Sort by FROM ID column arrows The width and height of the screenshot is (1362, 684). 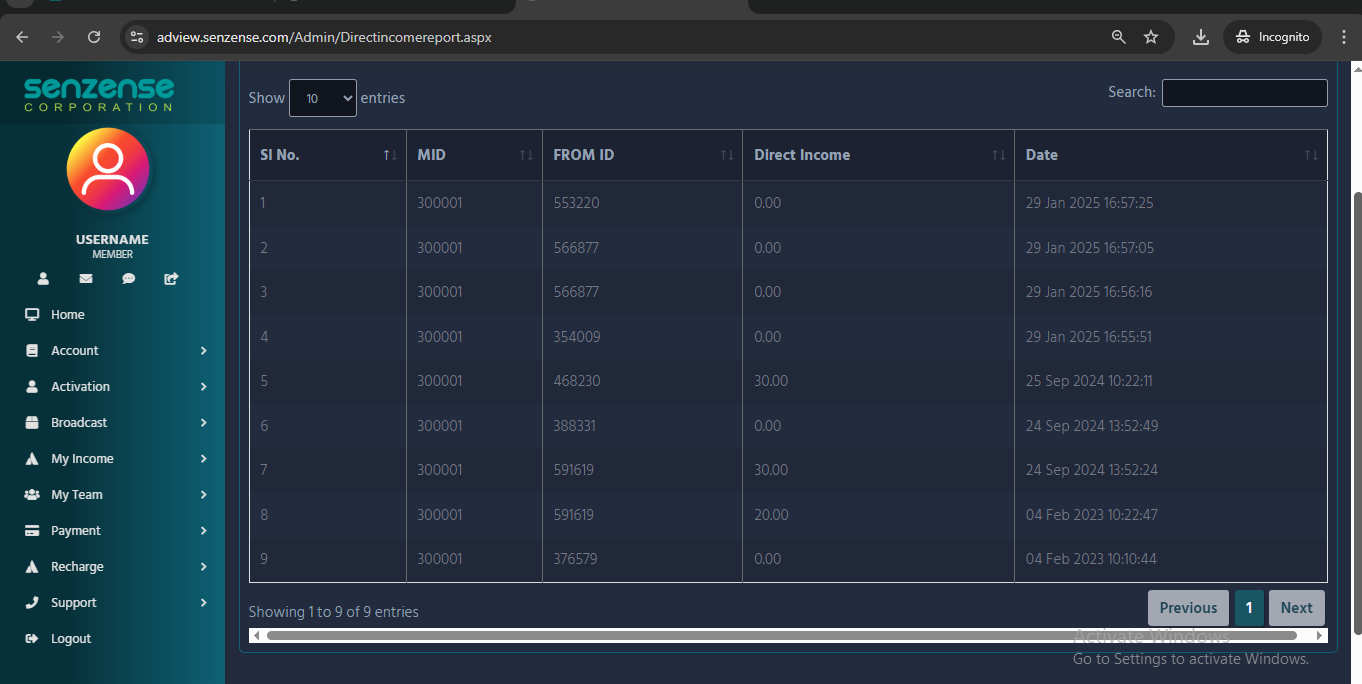pos(727,155)
